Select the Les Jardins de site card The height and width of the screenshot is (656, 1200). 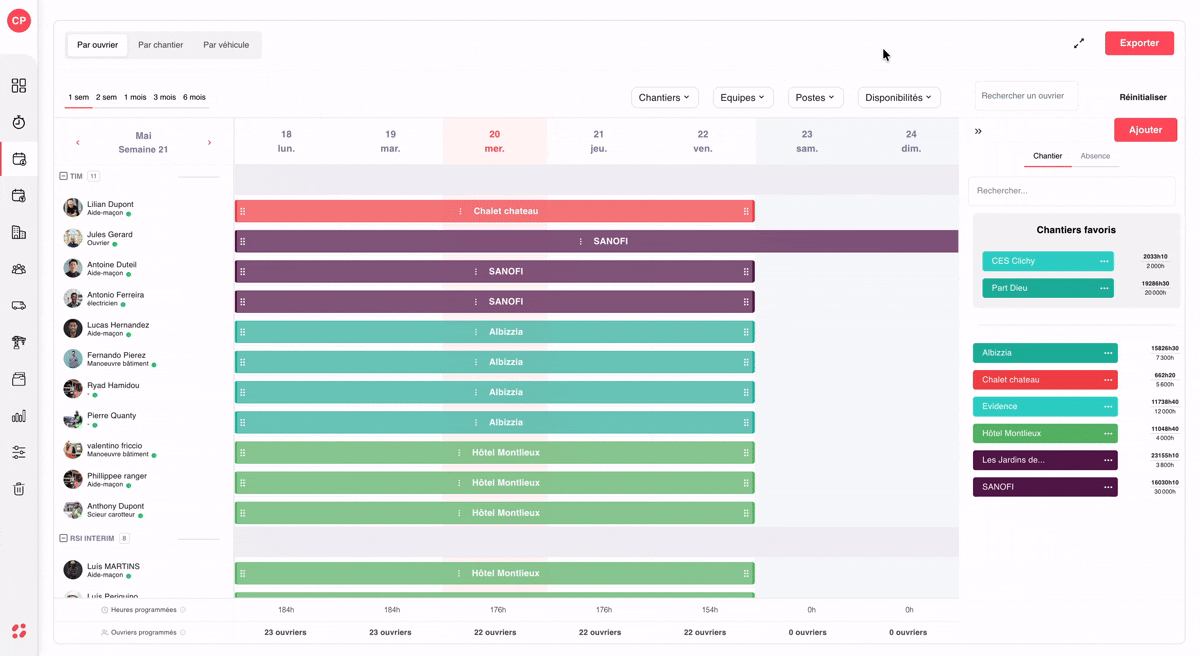pos(1045,460)
